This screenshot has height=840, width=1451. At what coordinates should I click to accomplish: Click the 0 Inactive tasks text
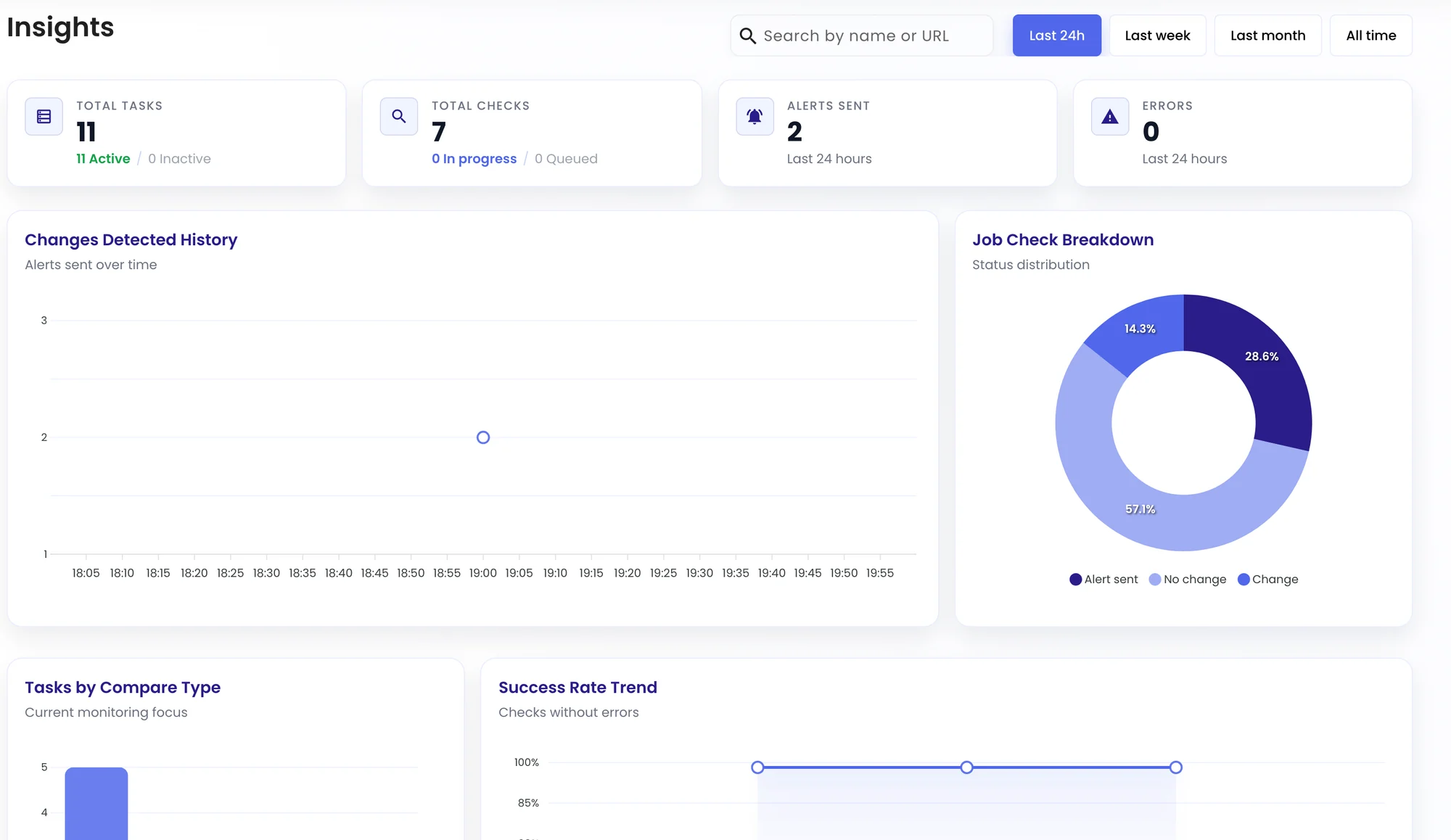coord(179,159)
